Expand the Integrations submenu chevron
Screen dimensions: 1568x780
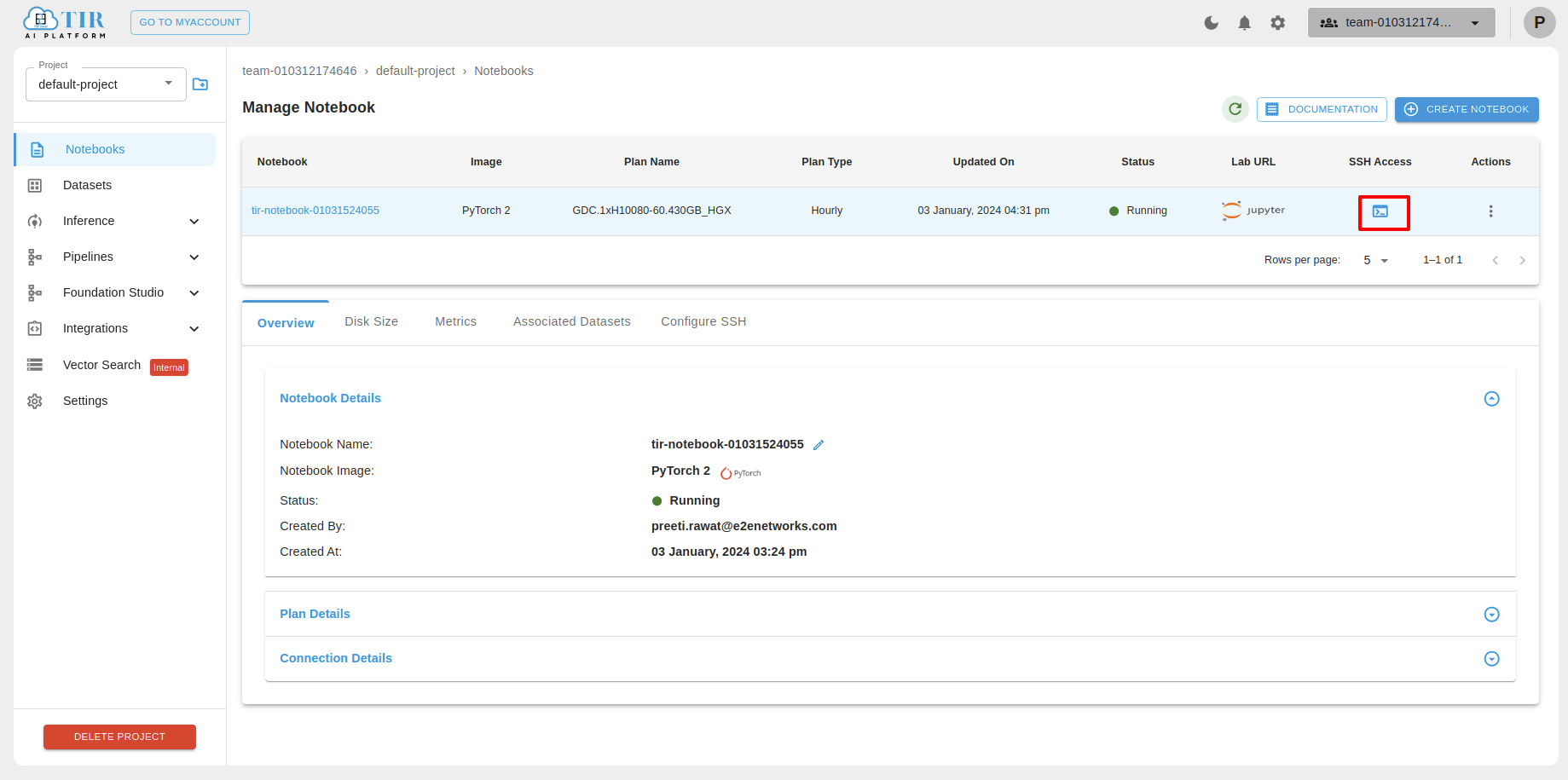click(194, 329)
